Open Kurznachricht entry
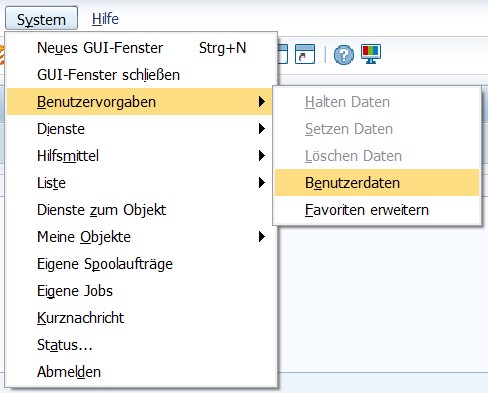This screenshot has width=488, height=393. pyautogui.click(x=139, y=318)
